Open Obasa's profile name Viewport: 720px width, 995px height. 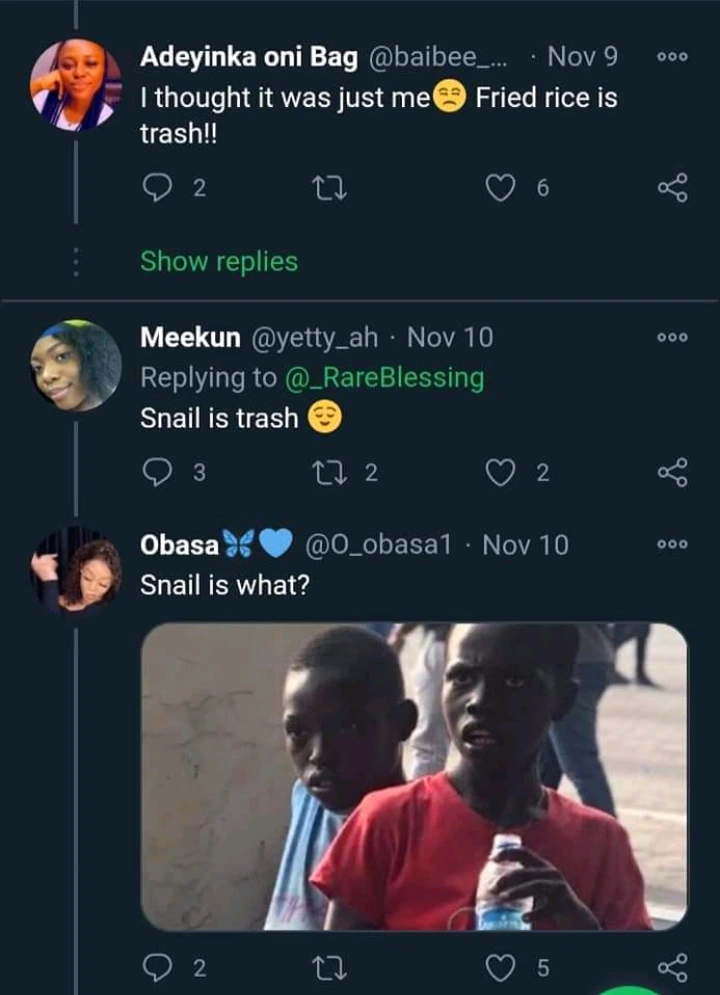click(x=180, y=545)
